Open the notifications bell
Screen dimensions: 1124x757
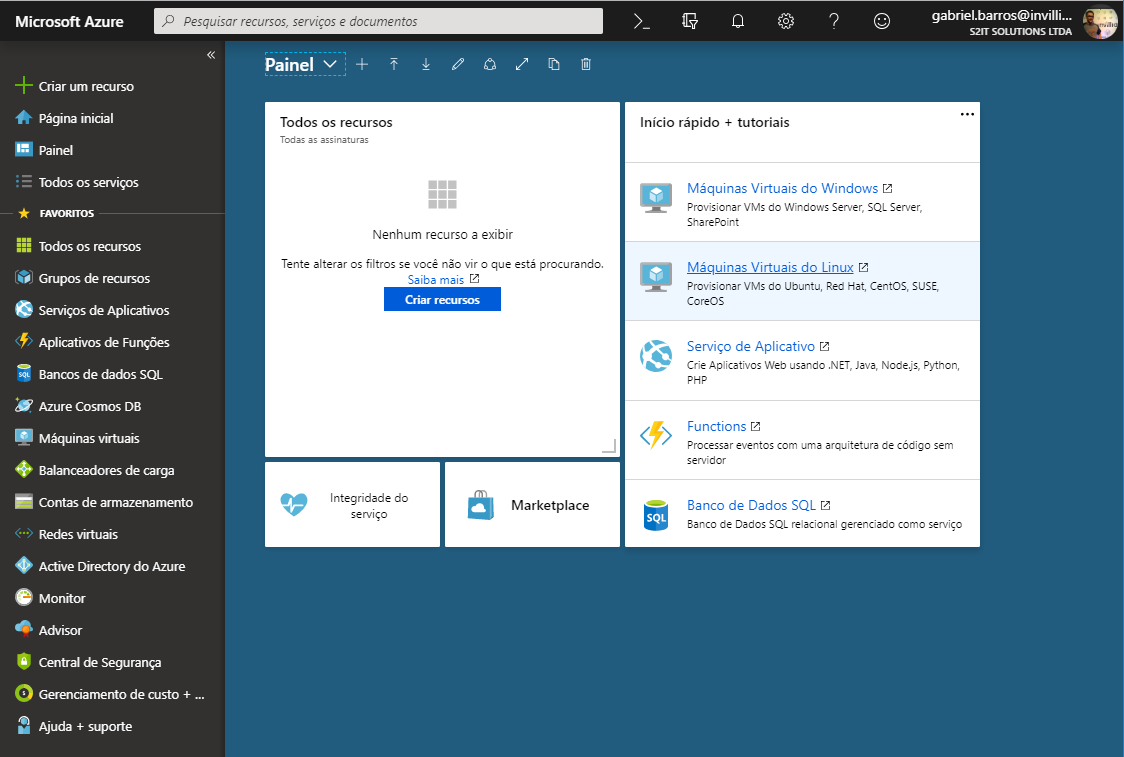(738, 22)
